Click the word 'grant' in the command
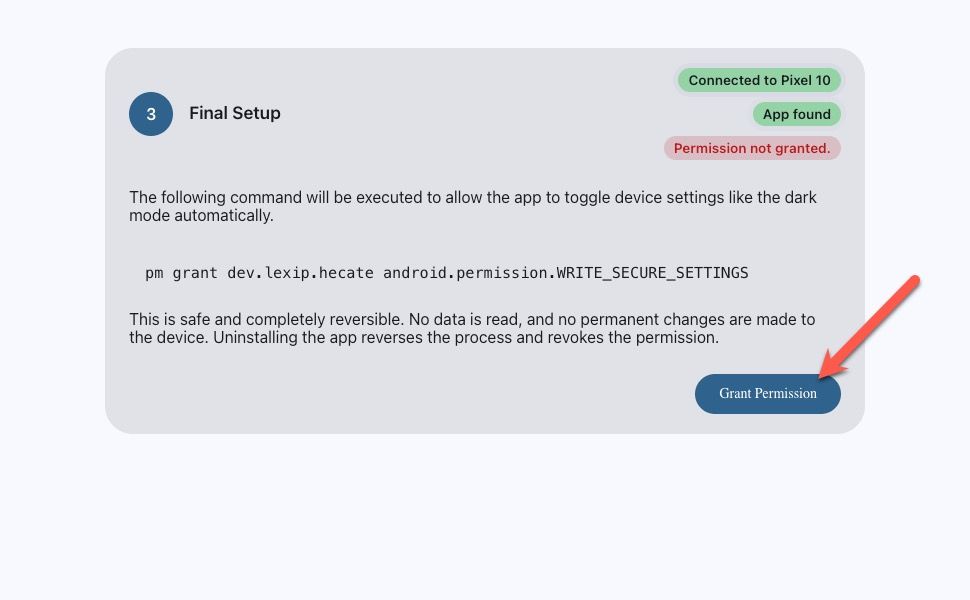This screenshot has height=600, width=970. [x=195, y=273]
